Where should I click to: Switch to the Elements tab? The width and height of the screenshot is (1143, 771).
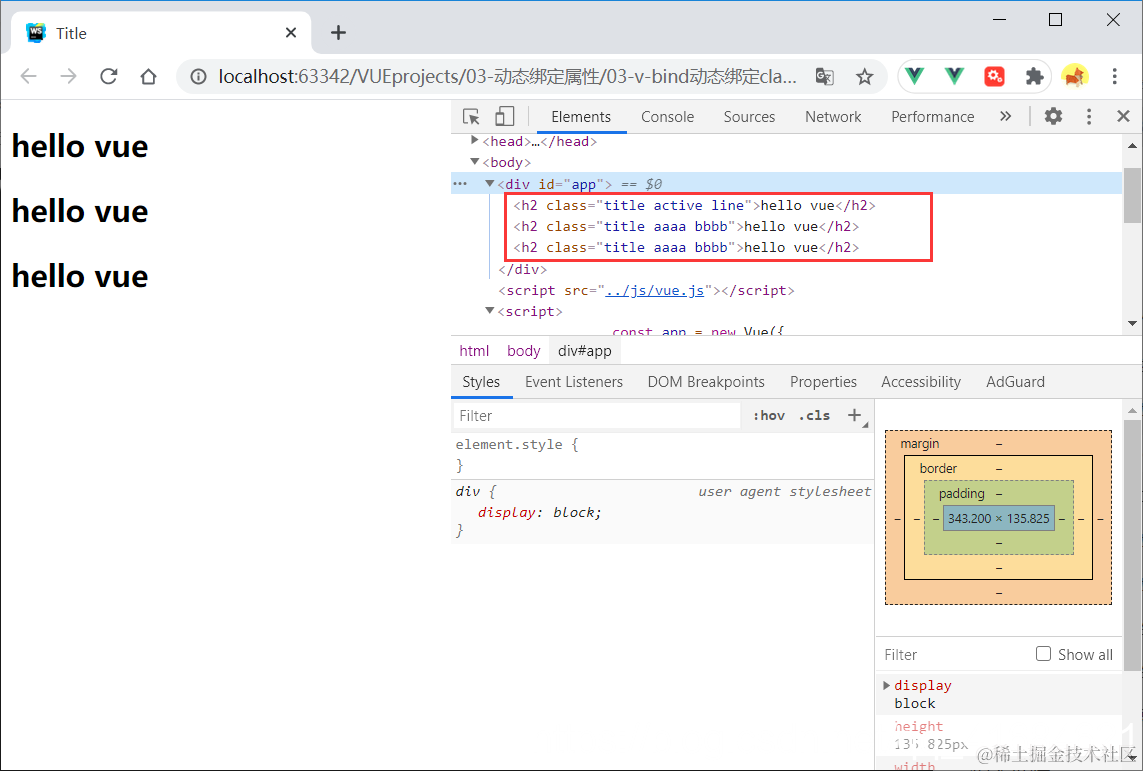point(581,117)
